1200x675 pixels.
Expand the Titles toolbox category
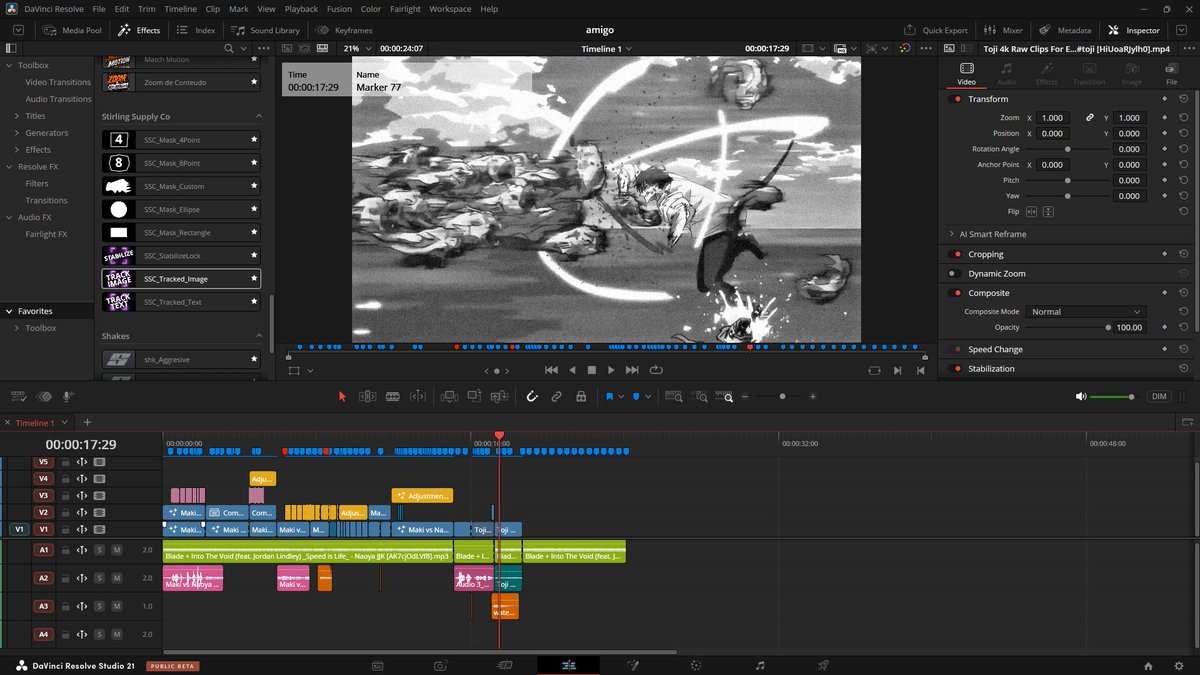17,116
